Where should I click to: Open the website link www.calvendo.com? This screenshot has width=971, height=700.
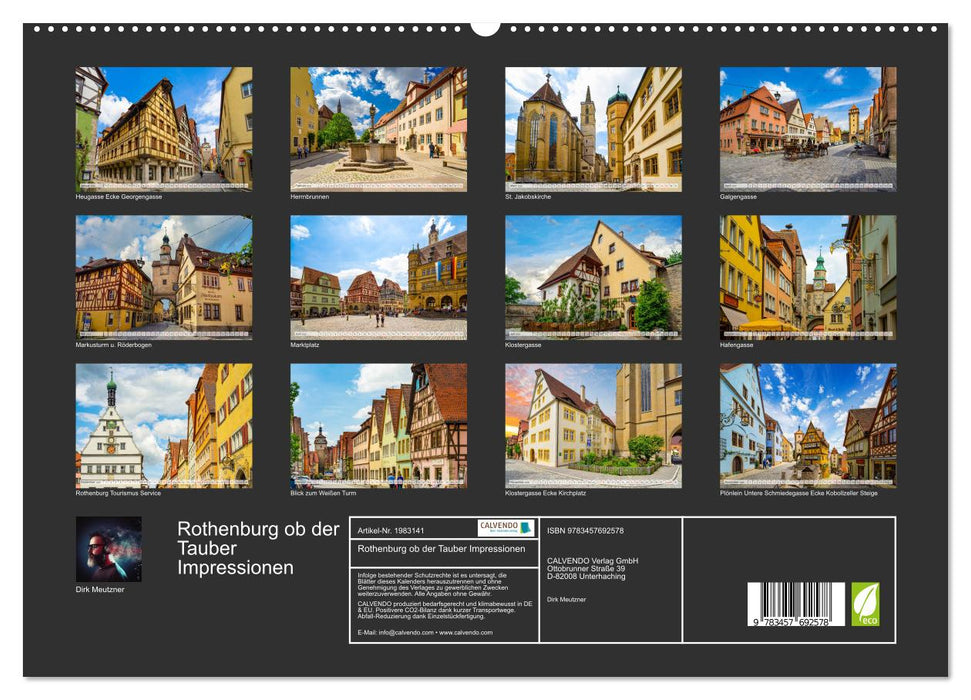465,633
